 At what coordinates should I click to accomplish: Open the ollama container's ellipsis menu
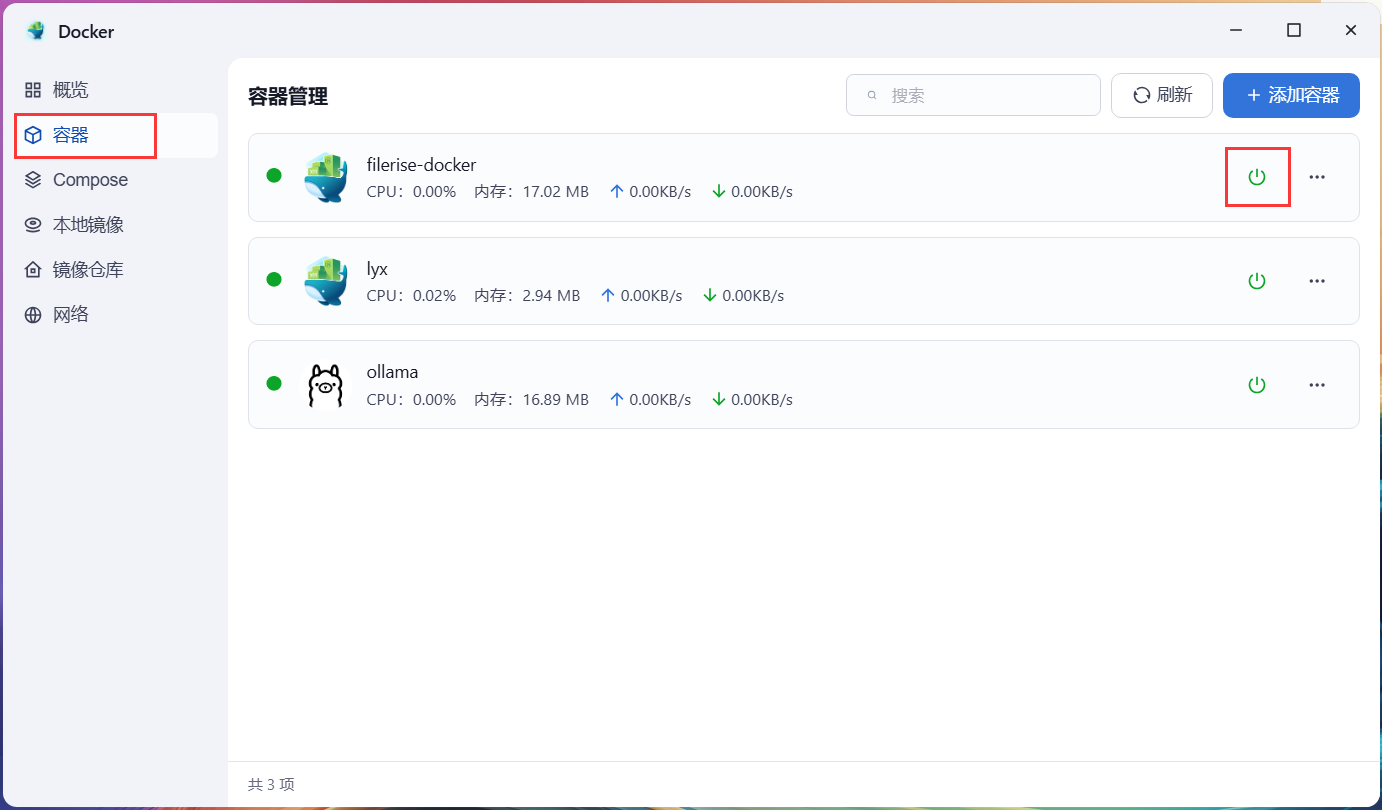pyautogui.click(x=1317, y=384)
